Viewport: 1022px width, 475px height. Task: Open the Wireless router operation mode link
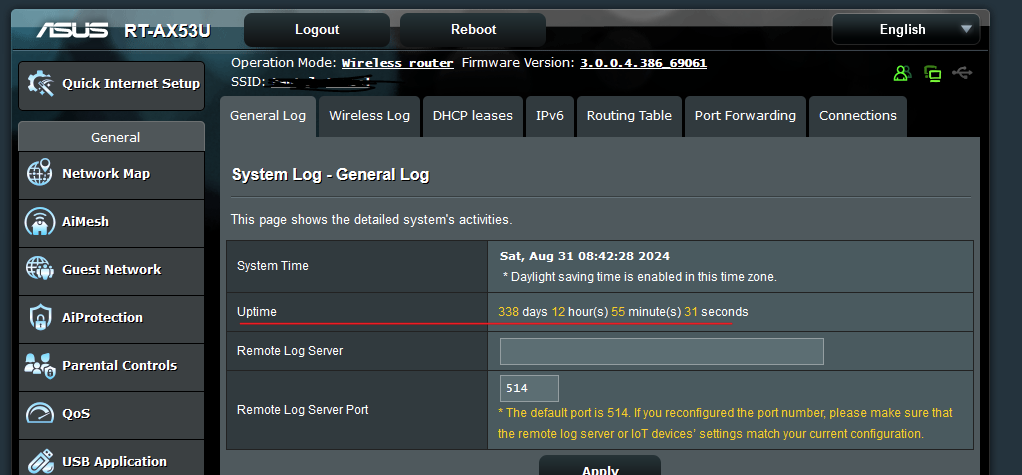tap(397, 63)
